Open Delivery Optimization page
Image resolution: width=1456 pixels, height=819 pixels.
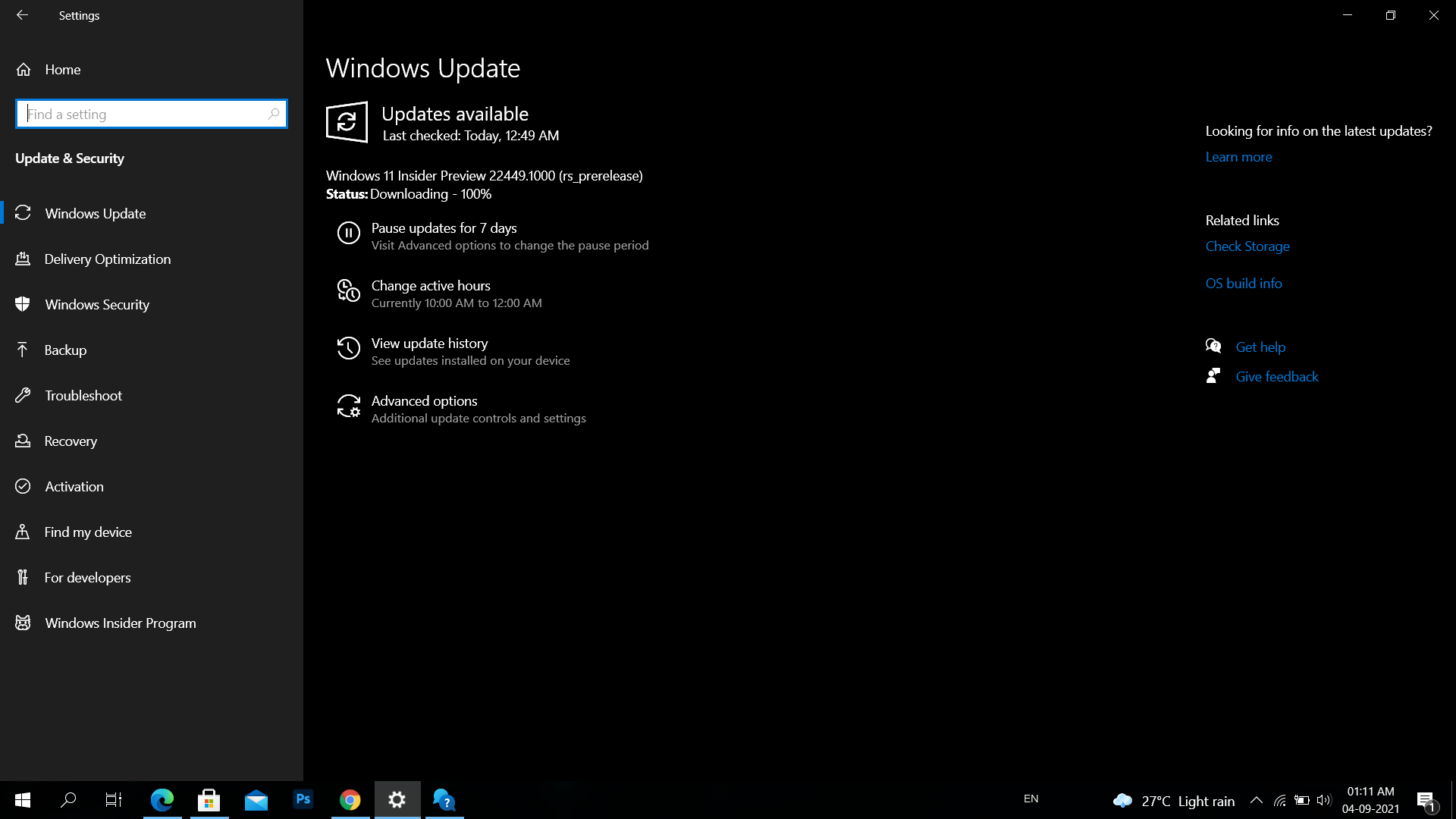tap(152, 259)
